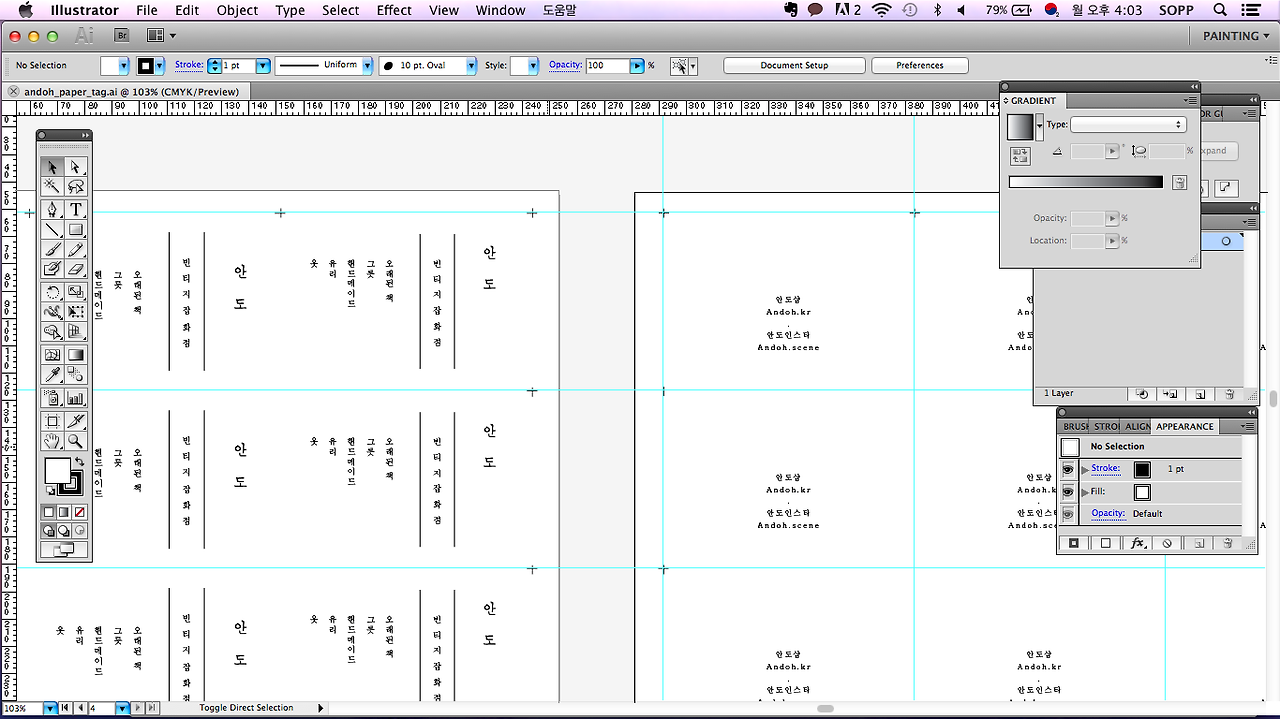Toggle Opacity visibility eye in Appearance panel
This screenshot has width=1280, height=719.
point(1068,514)
